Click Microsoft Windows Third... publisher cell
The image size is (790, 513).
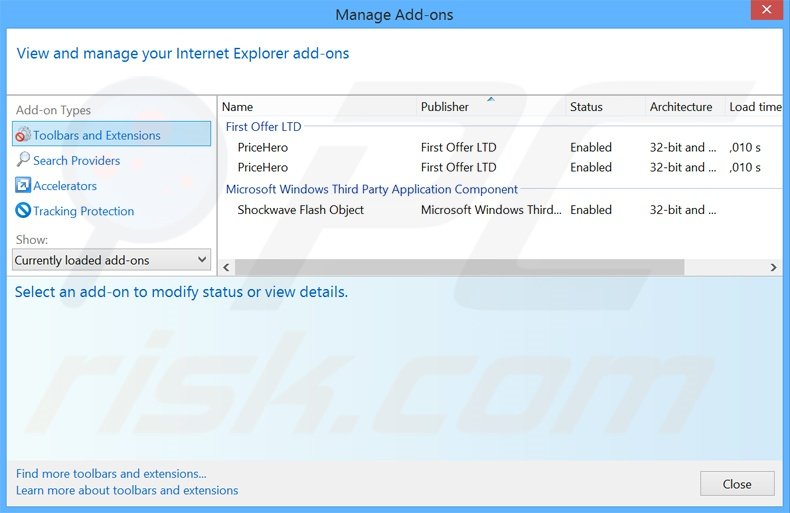tap(491, 210)
